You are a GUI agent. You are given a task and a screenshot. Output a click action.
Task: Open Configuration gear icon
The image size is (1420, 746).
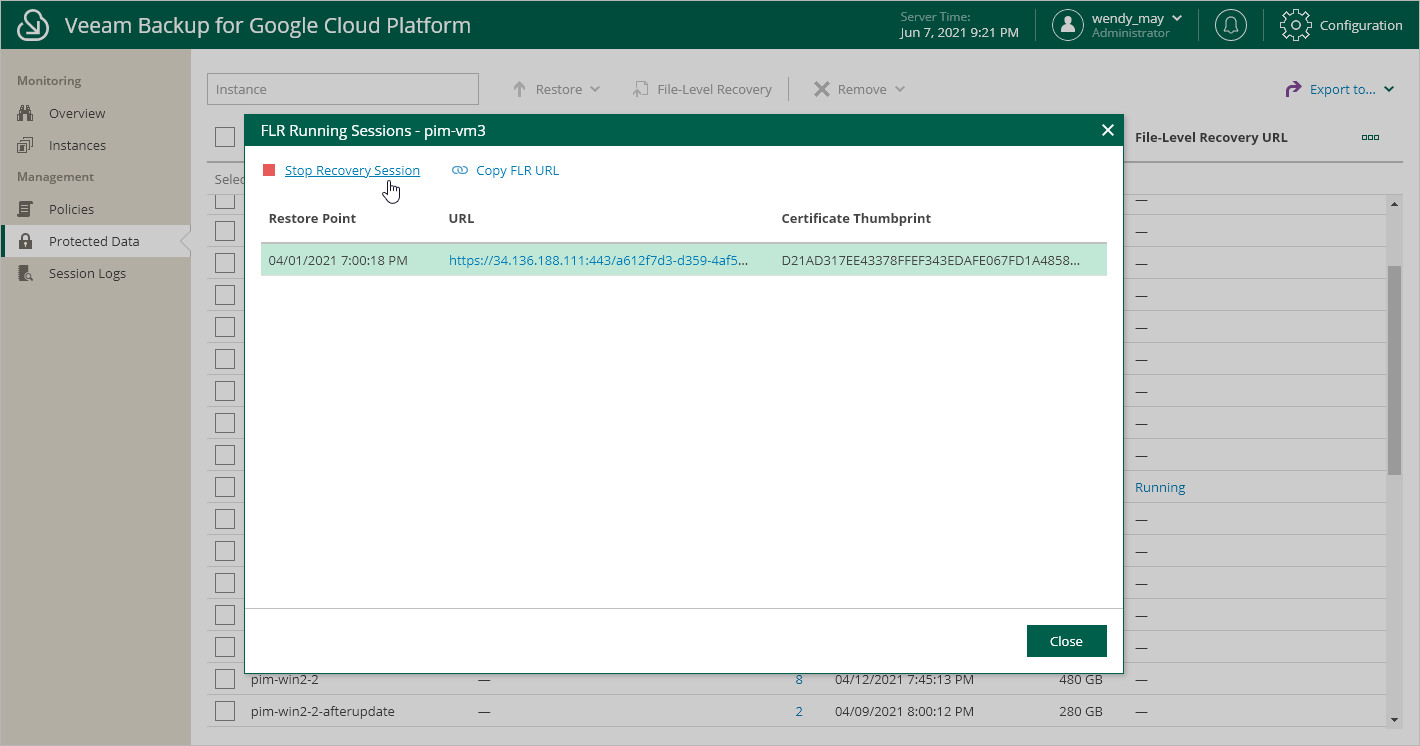pyautogui.click(x=1296, y=25)
